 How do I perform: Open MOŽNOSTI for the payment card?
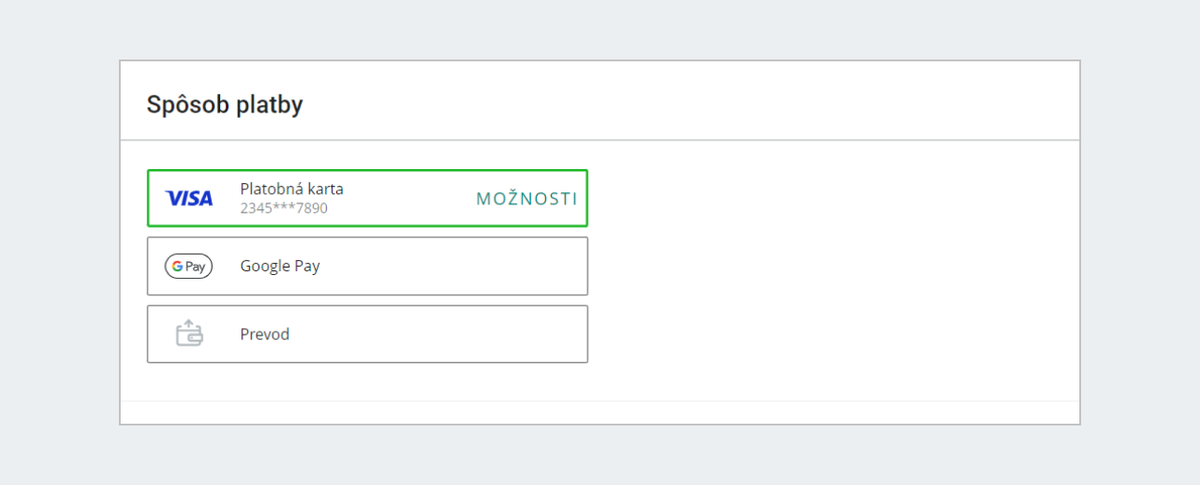click(x=526, y=198)
